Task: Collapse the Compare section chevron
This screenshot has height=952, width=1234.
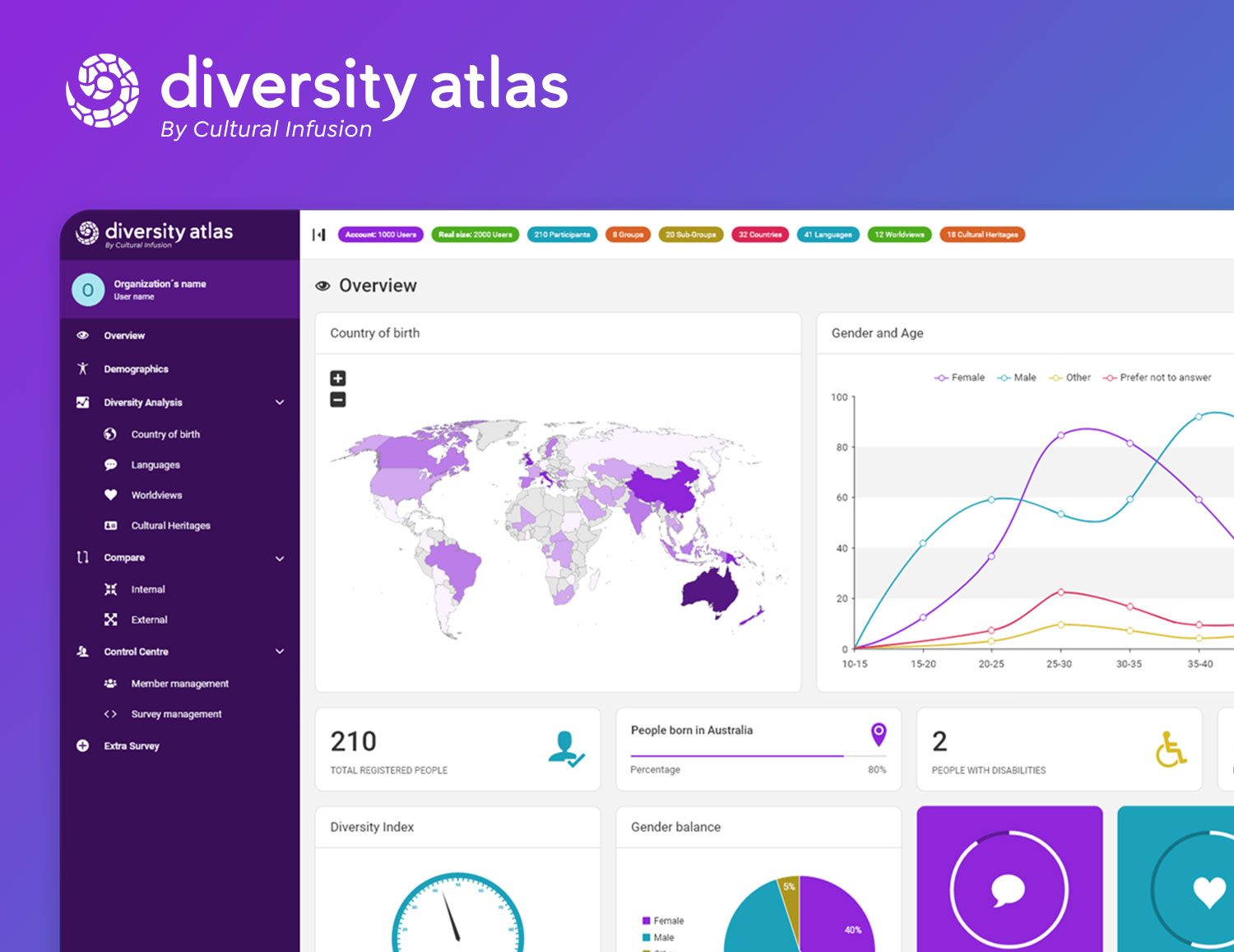Action: click(280, 558)
